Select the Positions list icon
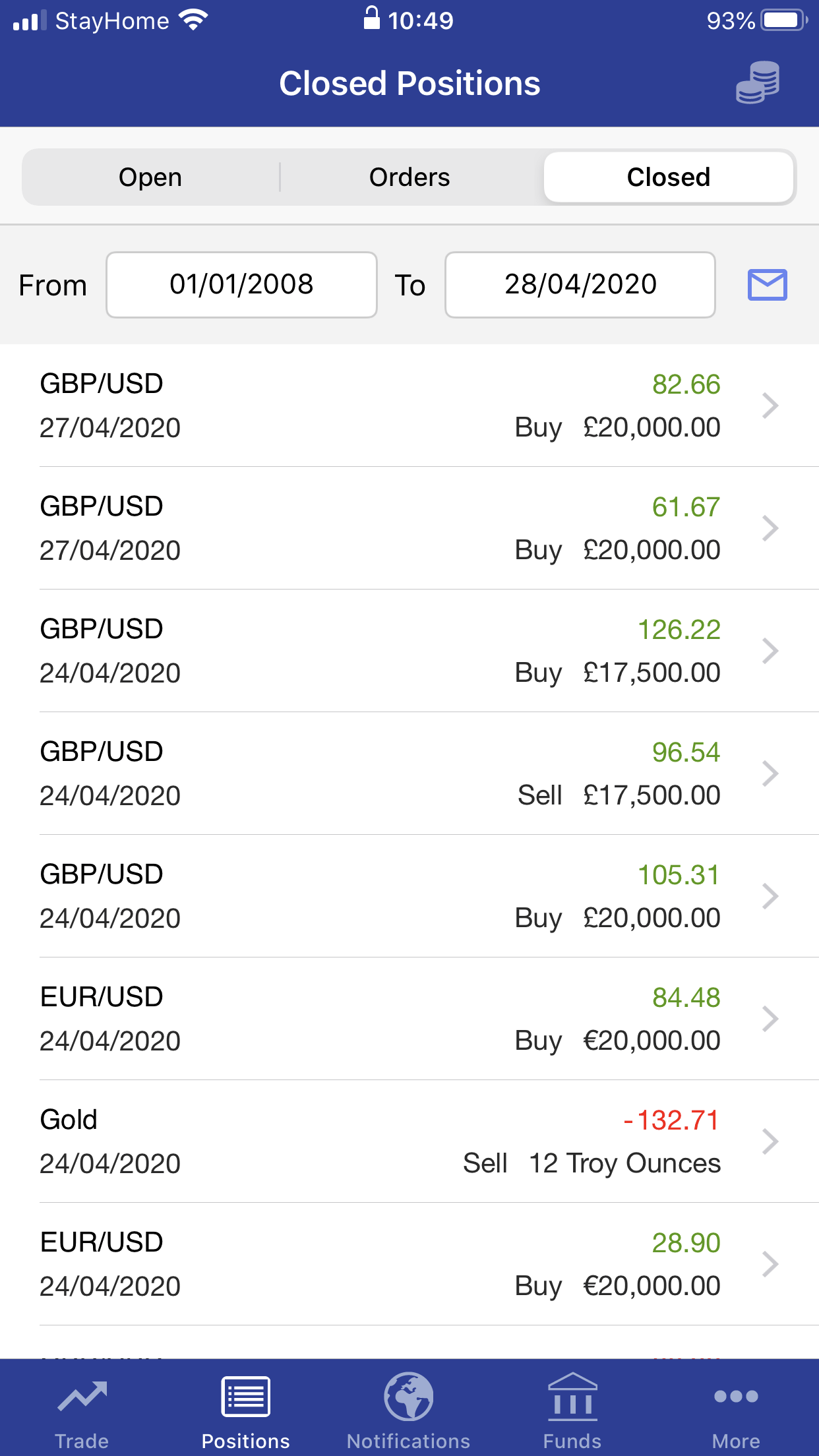 pos(245,1396)
